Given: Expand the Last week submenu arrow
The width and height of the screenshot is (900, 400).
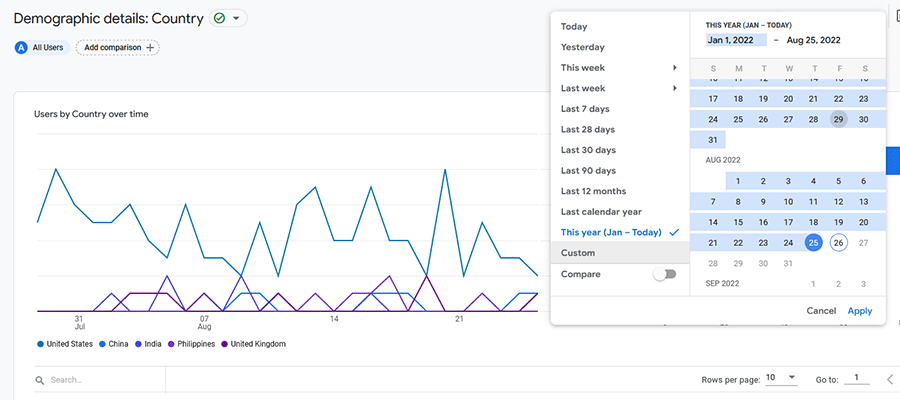Looking at the screenshot, I should [675, 88].
